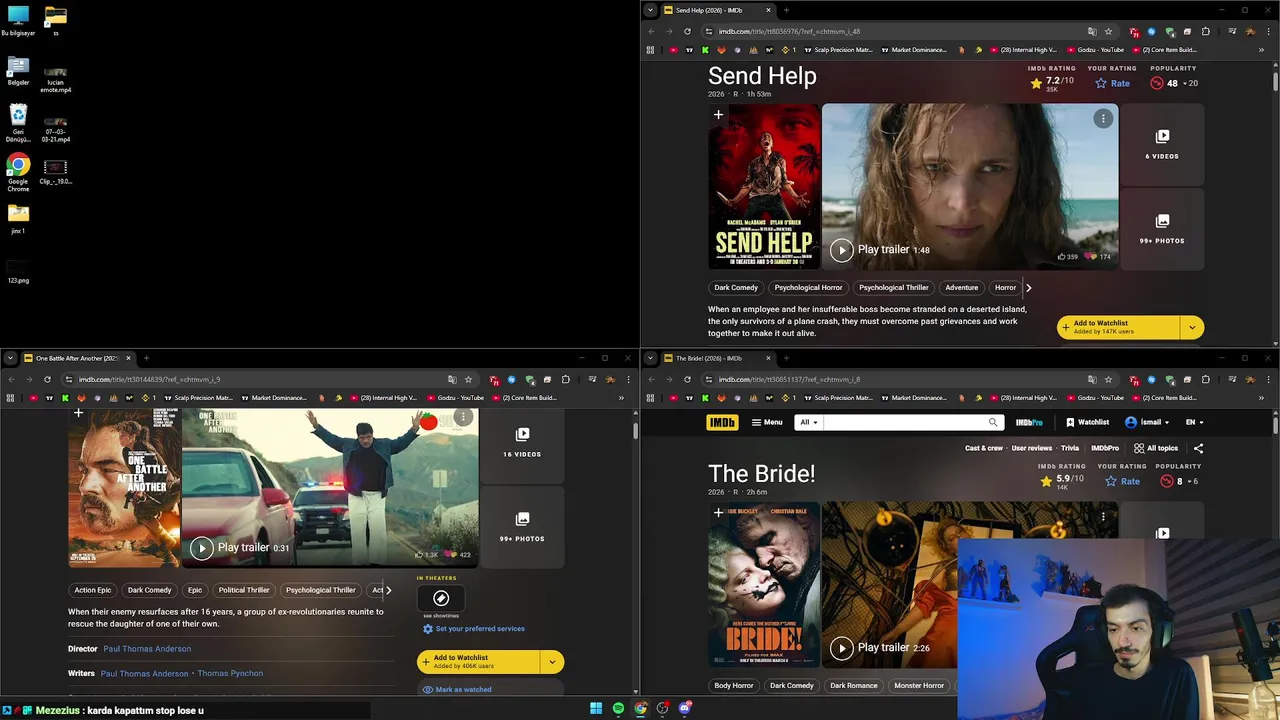
Task: Open IMDbPro logo link in header
Action: click(x=1029, y=422)
